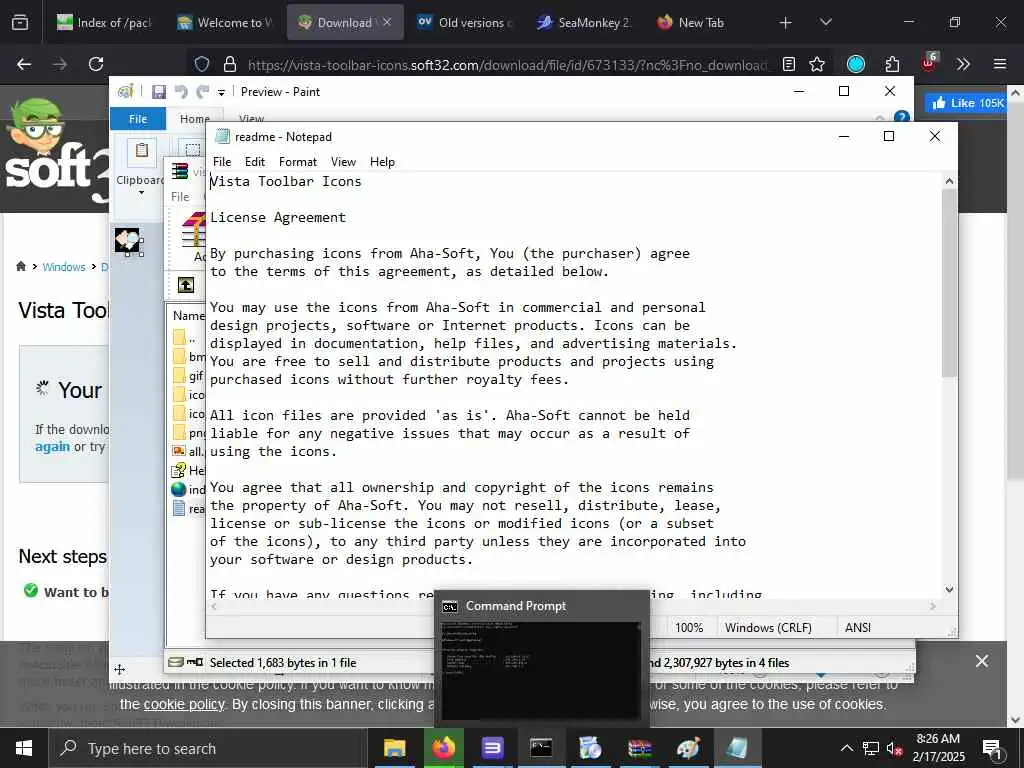Select the gif folder in WinRAR list
1024x768 pixels.
pyautogui.click(x=189, y=376)
